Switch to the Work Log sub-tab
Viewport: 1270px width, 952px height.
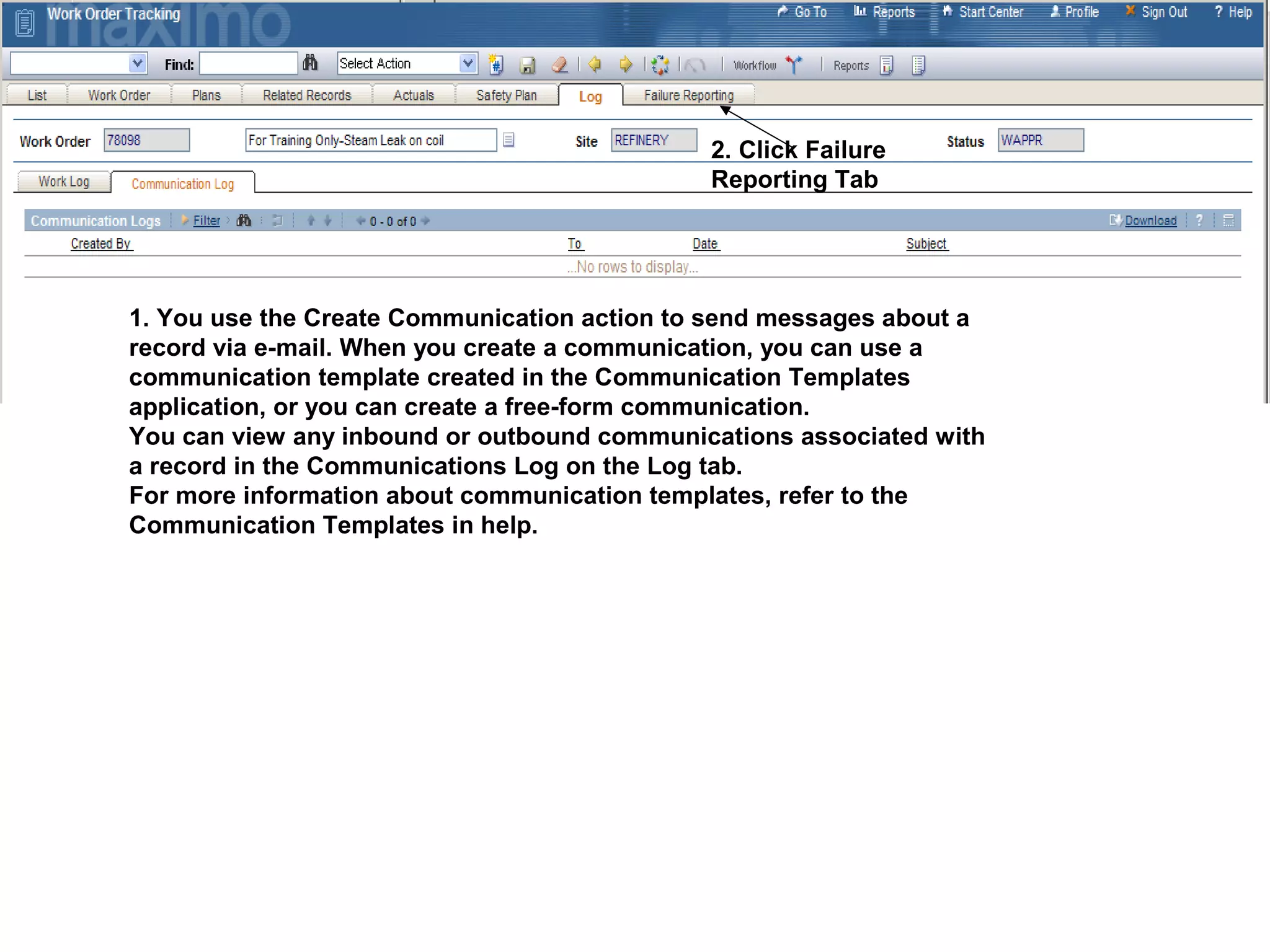point(64,181)
